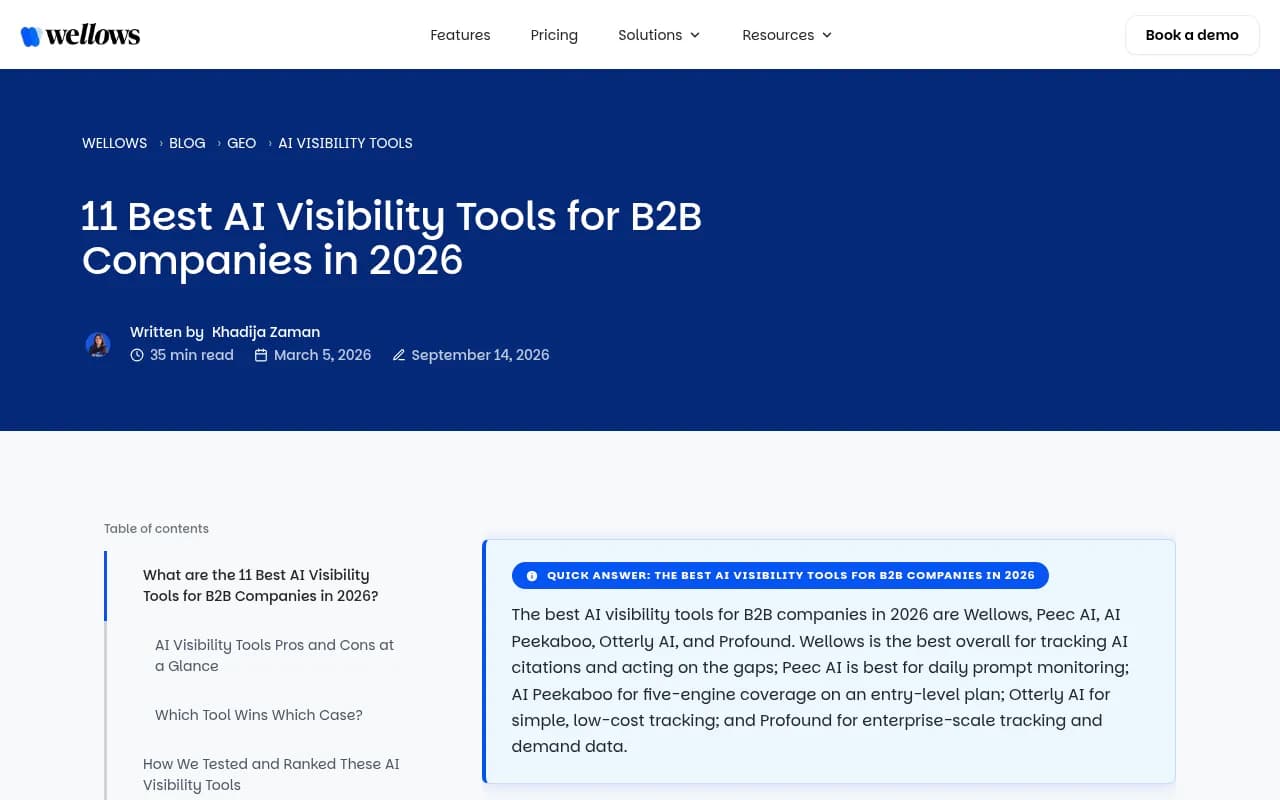This screenshot has height=800, width=1280.
Task: Open author link Khadija Zaman
Action: coord(266,332)
